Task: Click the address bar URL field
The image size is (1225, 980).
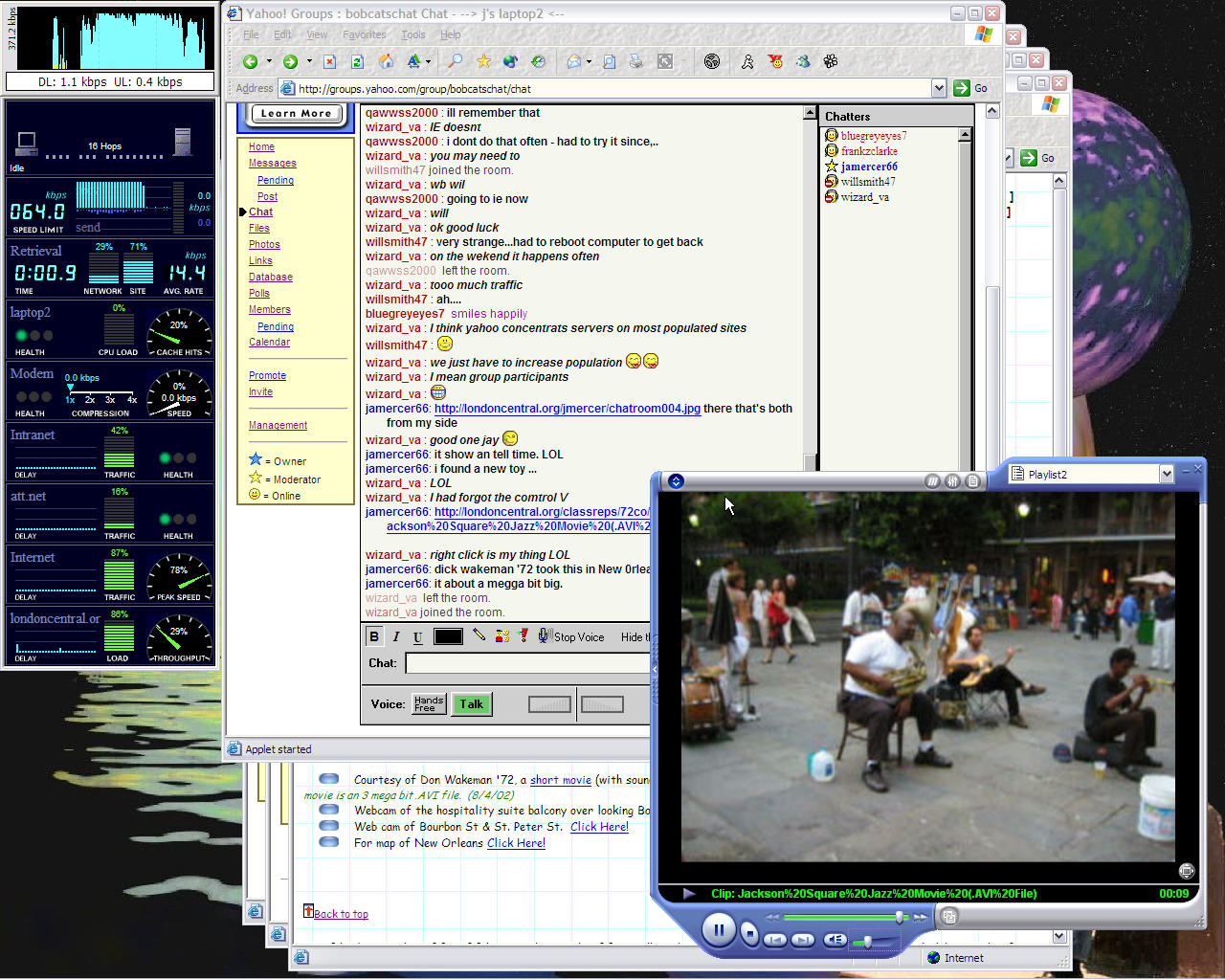Action: click(x=613, y=88)
